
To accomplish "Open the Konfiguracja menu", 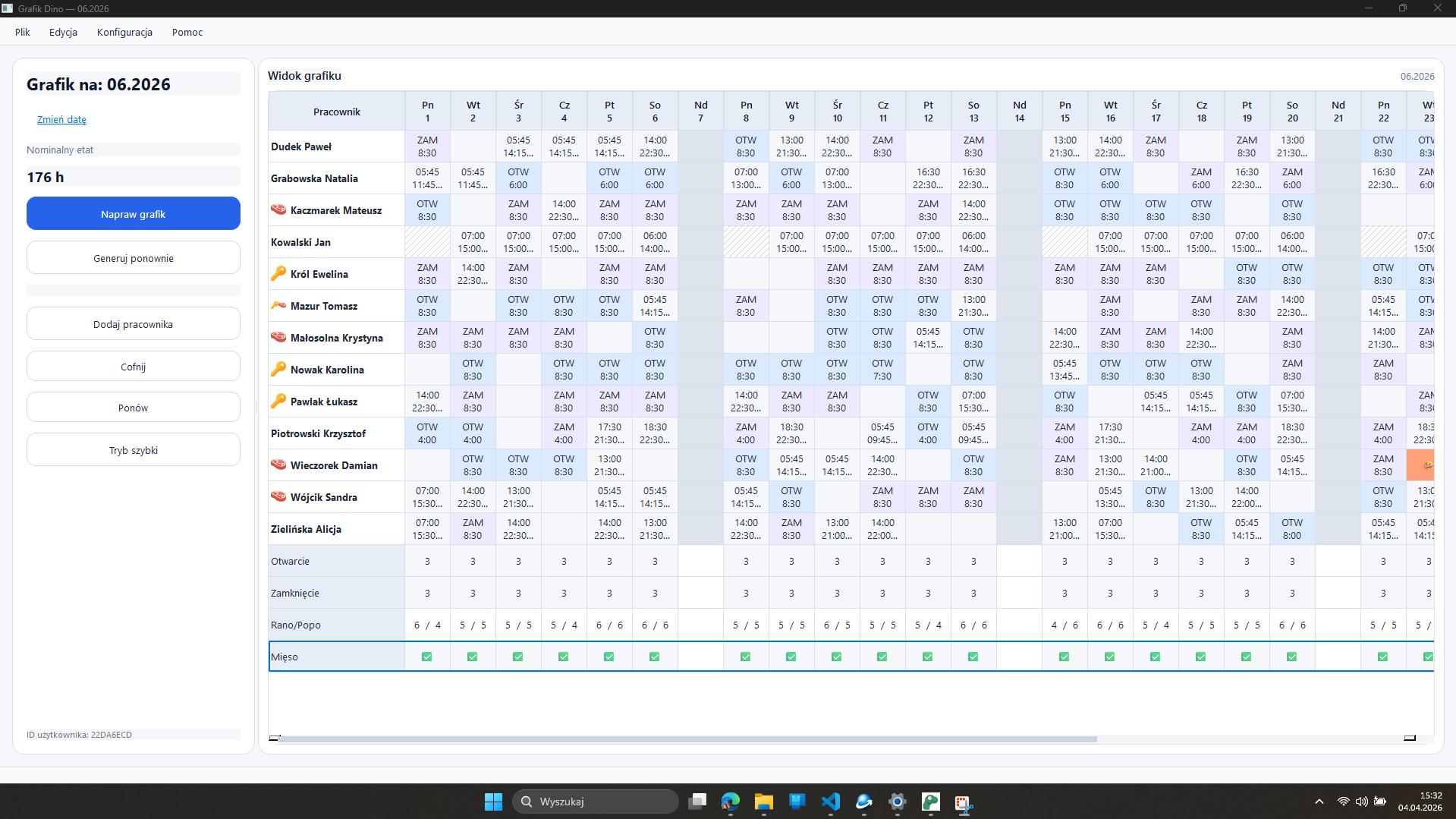I will click(x=124, y=32).
